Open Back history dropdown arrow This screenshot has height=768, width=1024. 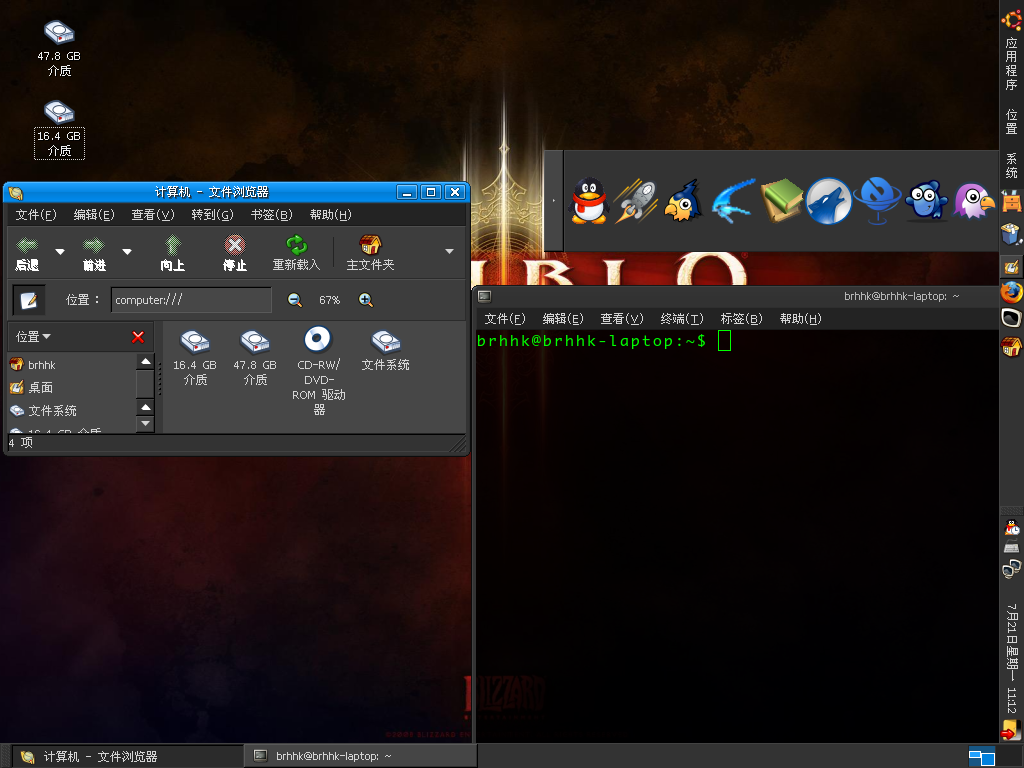pyautogui.click(x=60, y=251)
